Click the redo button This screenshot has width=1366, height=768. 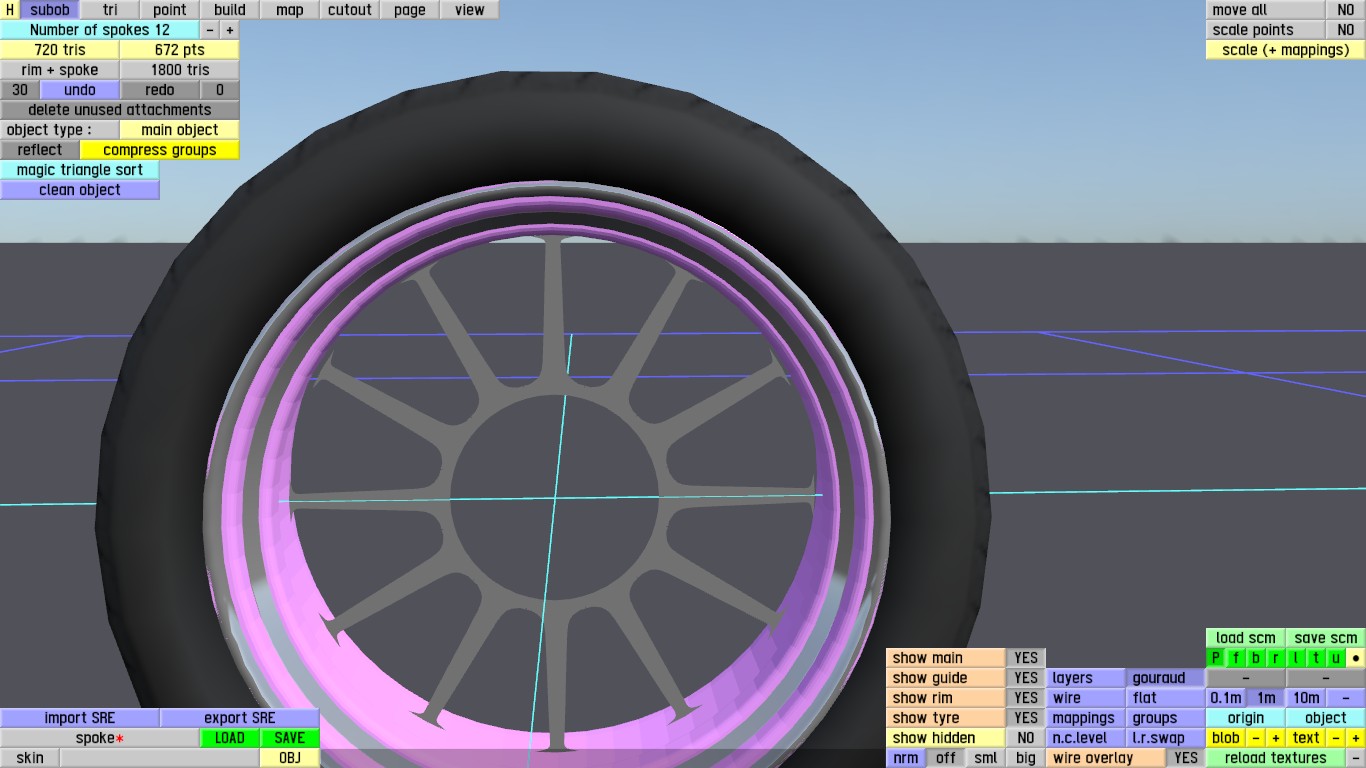[160, 90]
